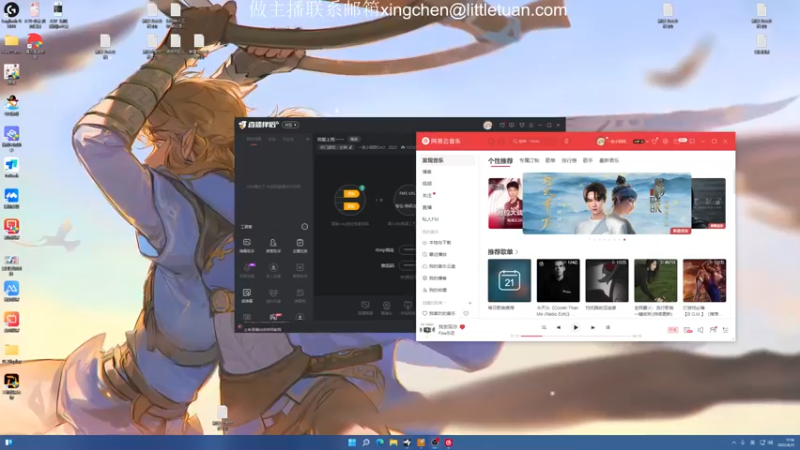Open the user avatar in the NetEase Music header
800x450 pixels.
point(601,141)
